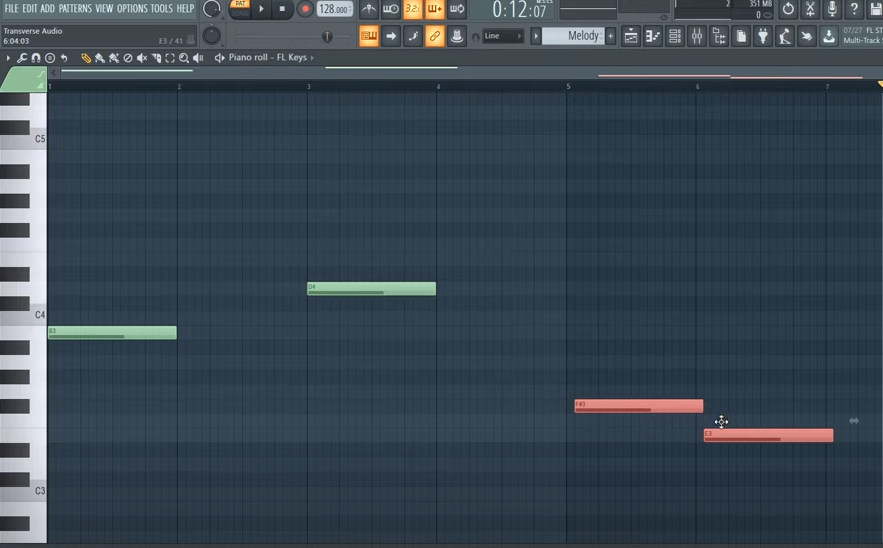Click the main toolbar snap magnet icon
Image resolution: width=883 pixels, height=548 pixels.
[475, 37]
